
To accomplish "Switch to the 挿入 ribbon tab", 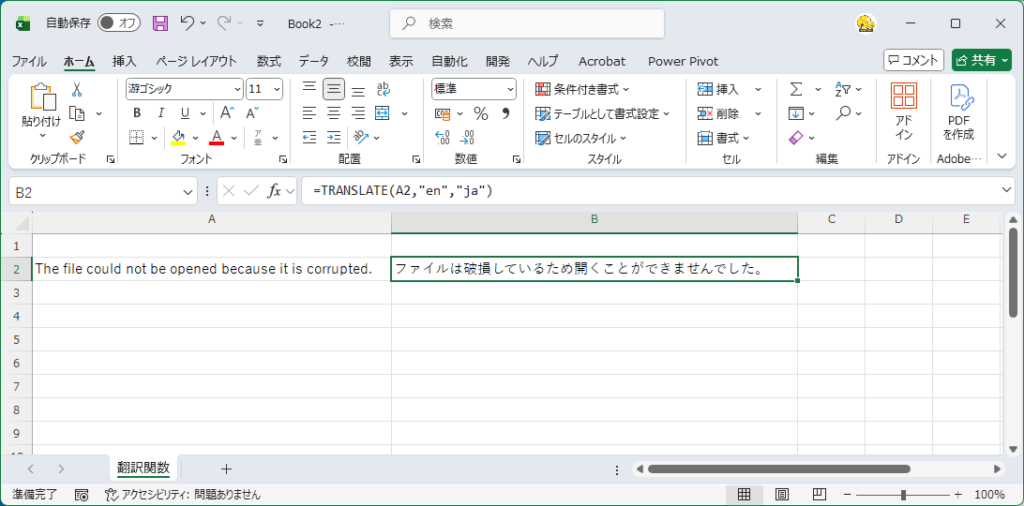I will pyautogui.click(x=124, y=61).
